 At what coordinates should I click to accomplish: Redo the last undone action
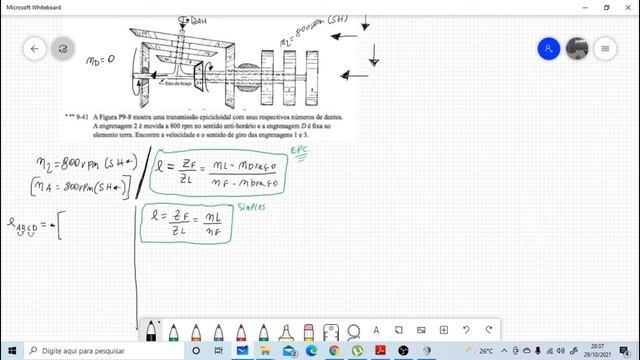(489, 330)
